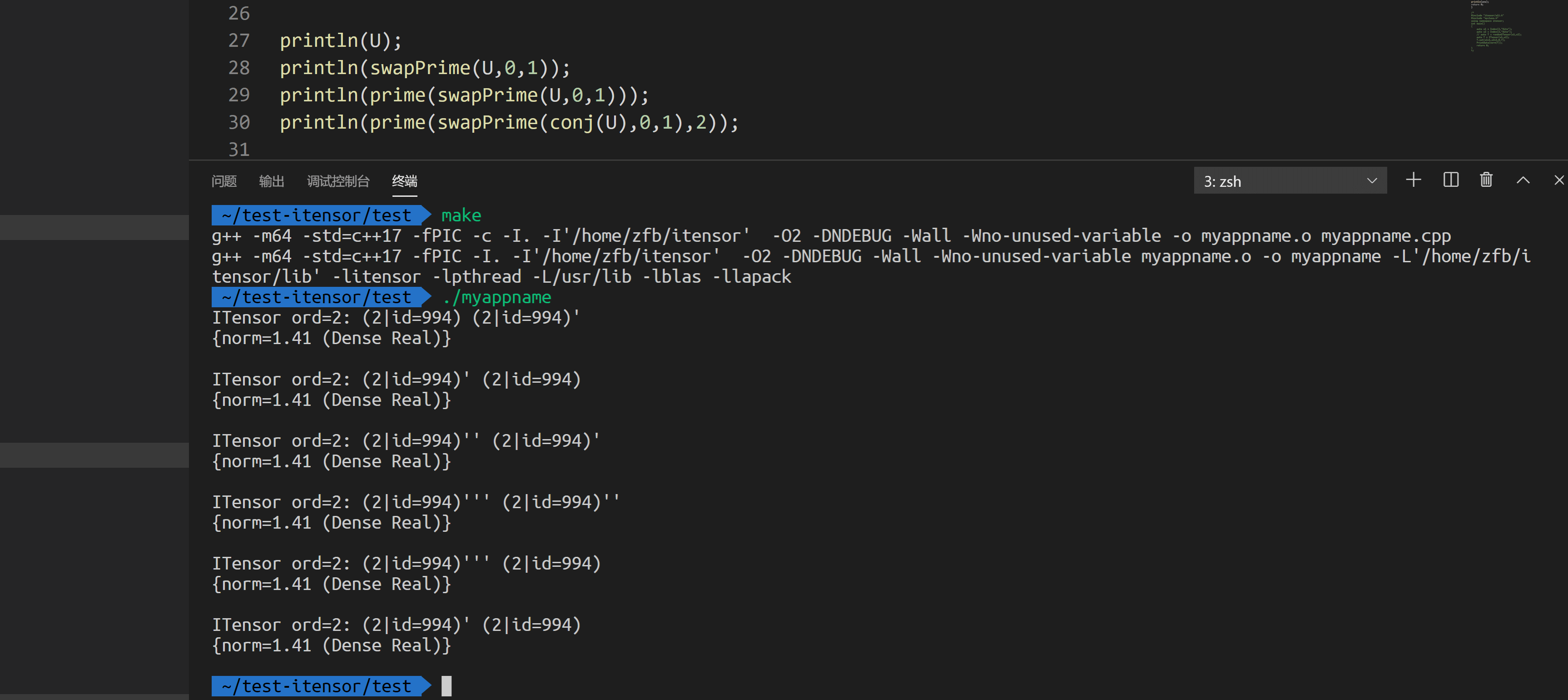1568x700 pixels.
Task: Place cursor in println(U); line
Action: 340,41
